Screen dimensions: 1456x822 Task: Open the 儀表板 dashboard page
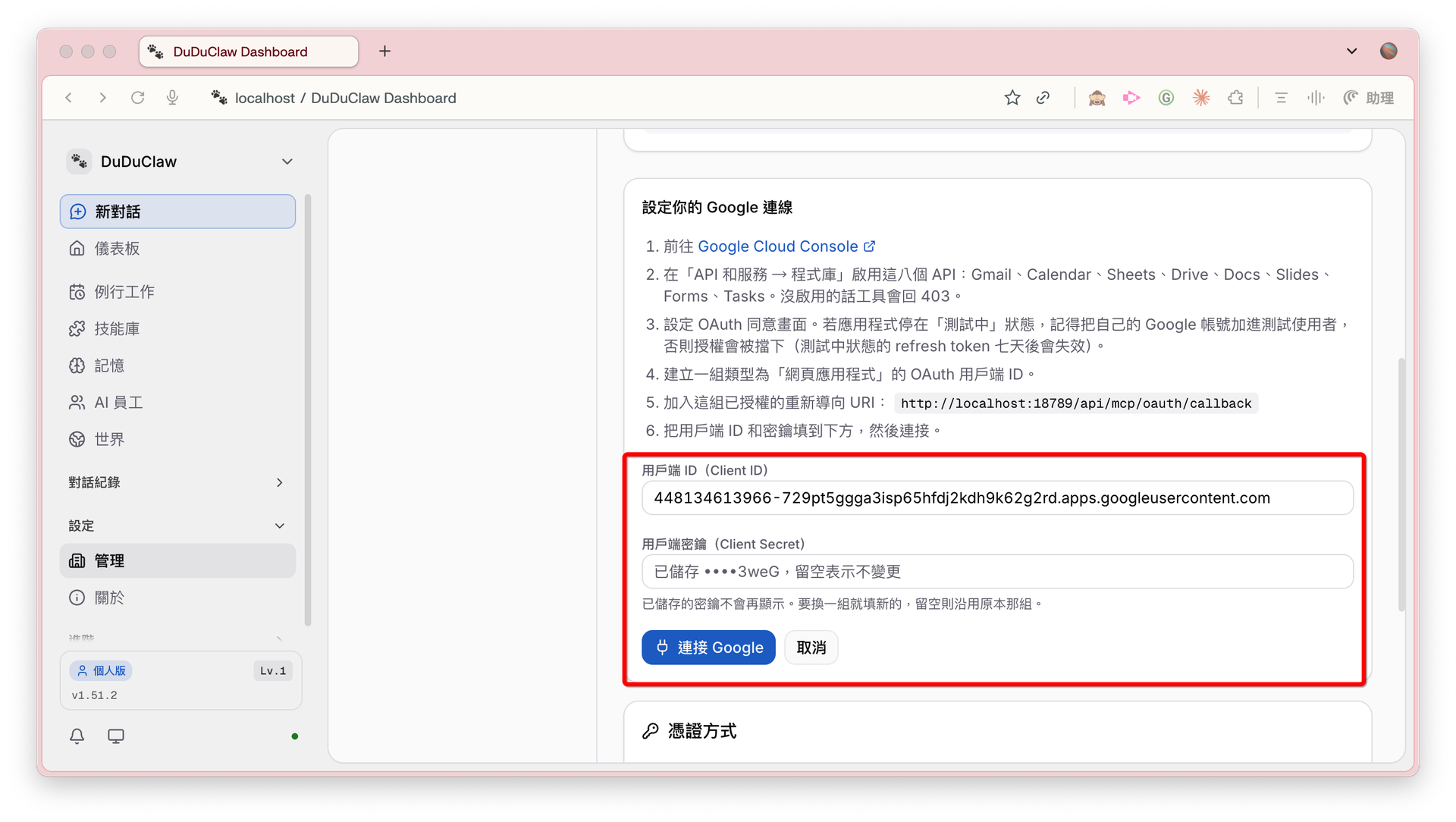[x=177, y=249]
